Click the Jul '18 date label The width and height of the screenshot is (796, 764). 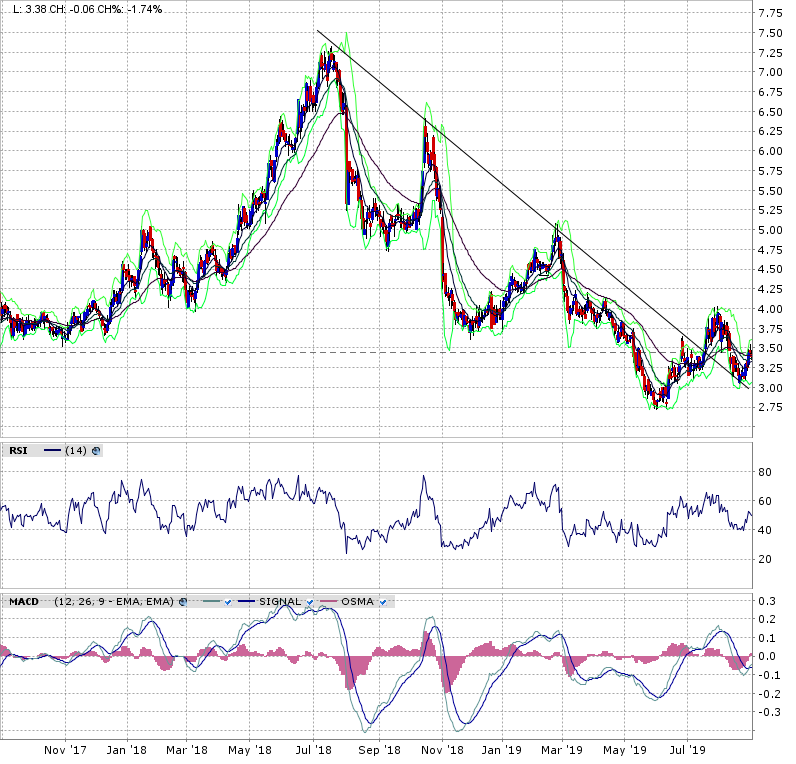tap(314, 750)
